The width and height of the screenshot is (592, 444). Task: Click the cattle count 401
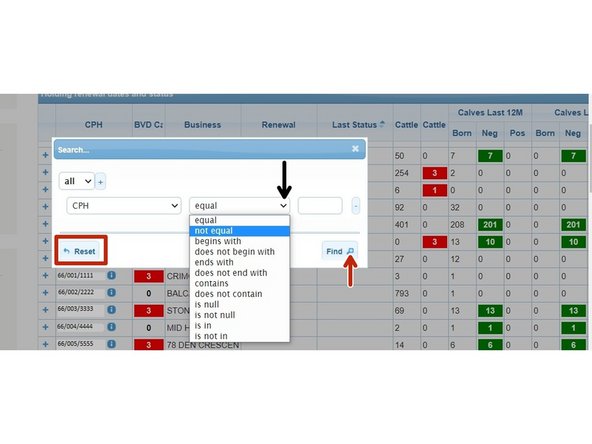(x=402, y=225)
